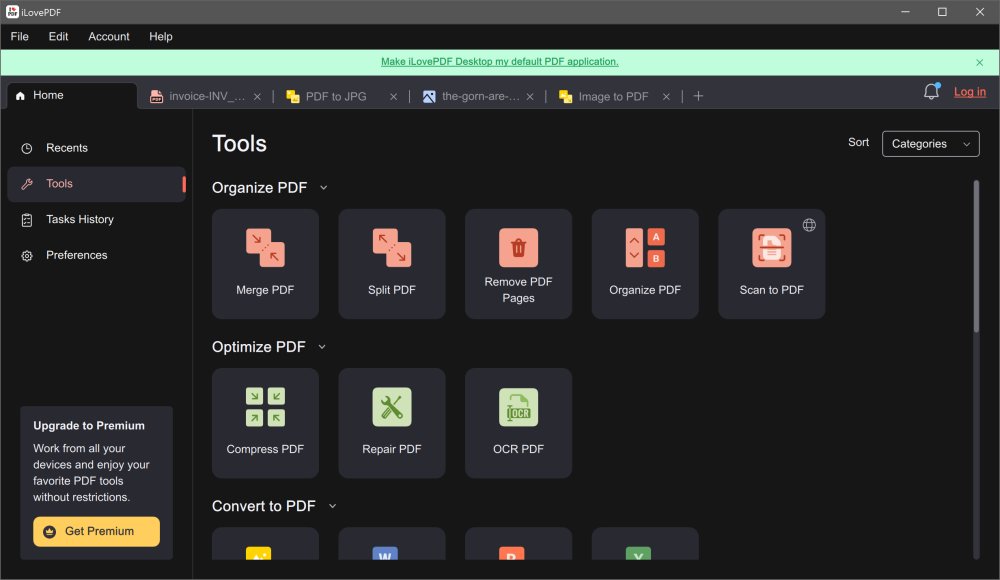Dismiss the default PDF application banner
The image size is (1000, 580).
[980, 63]
